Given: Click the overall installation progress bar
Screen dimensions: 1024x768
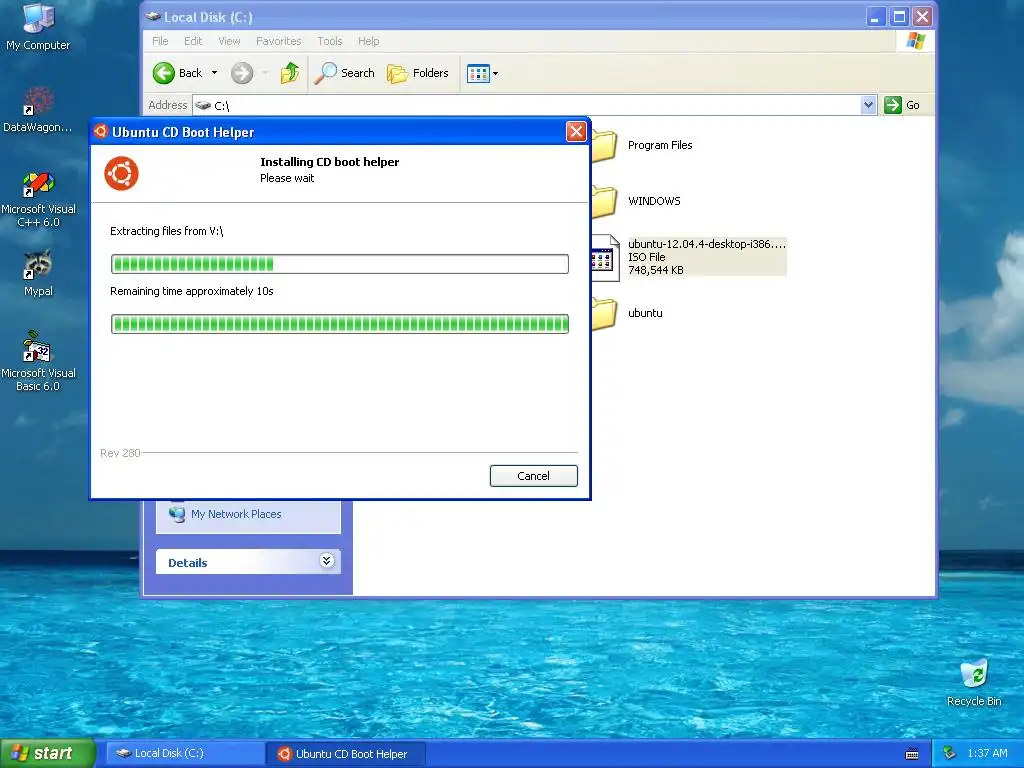Looking at the screenshot, I should [x=340, y=324].
